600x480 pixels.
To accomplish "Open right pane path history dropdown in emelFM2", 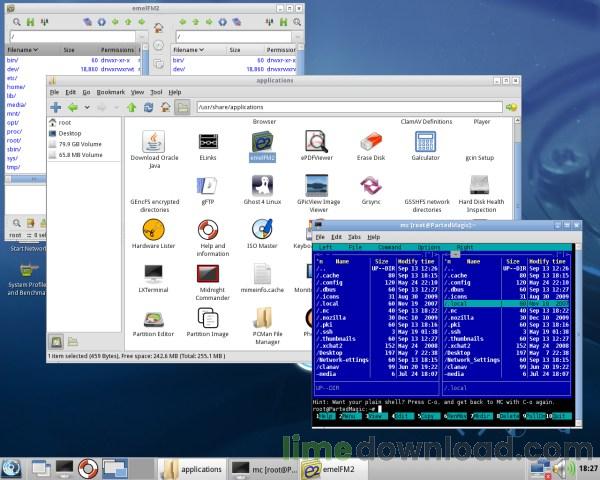I will pos(297,37).
